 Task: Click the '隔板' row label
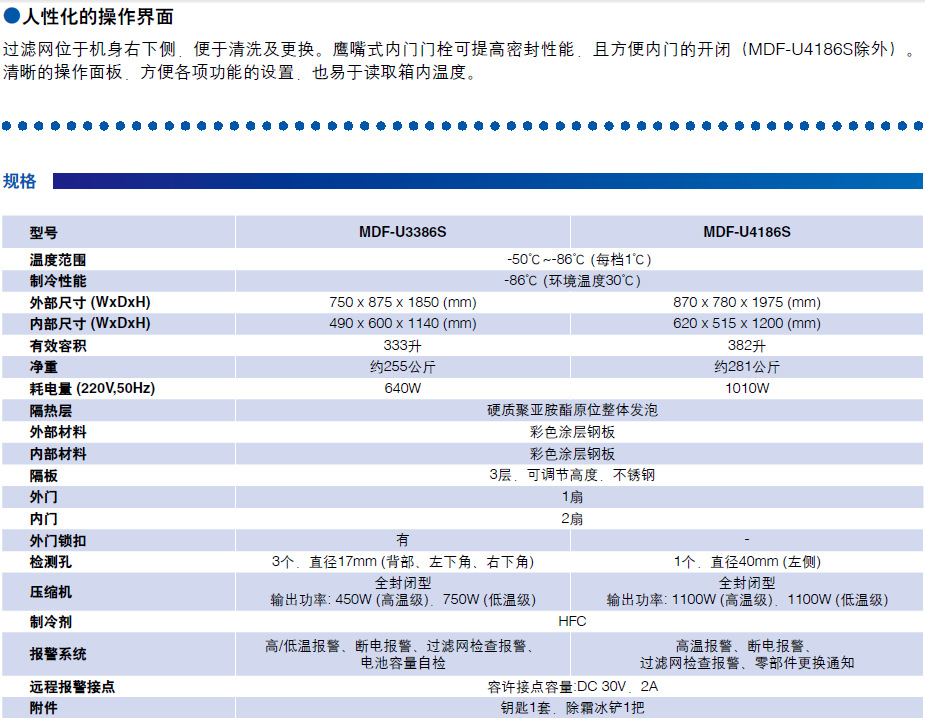[x=44, y=476]
